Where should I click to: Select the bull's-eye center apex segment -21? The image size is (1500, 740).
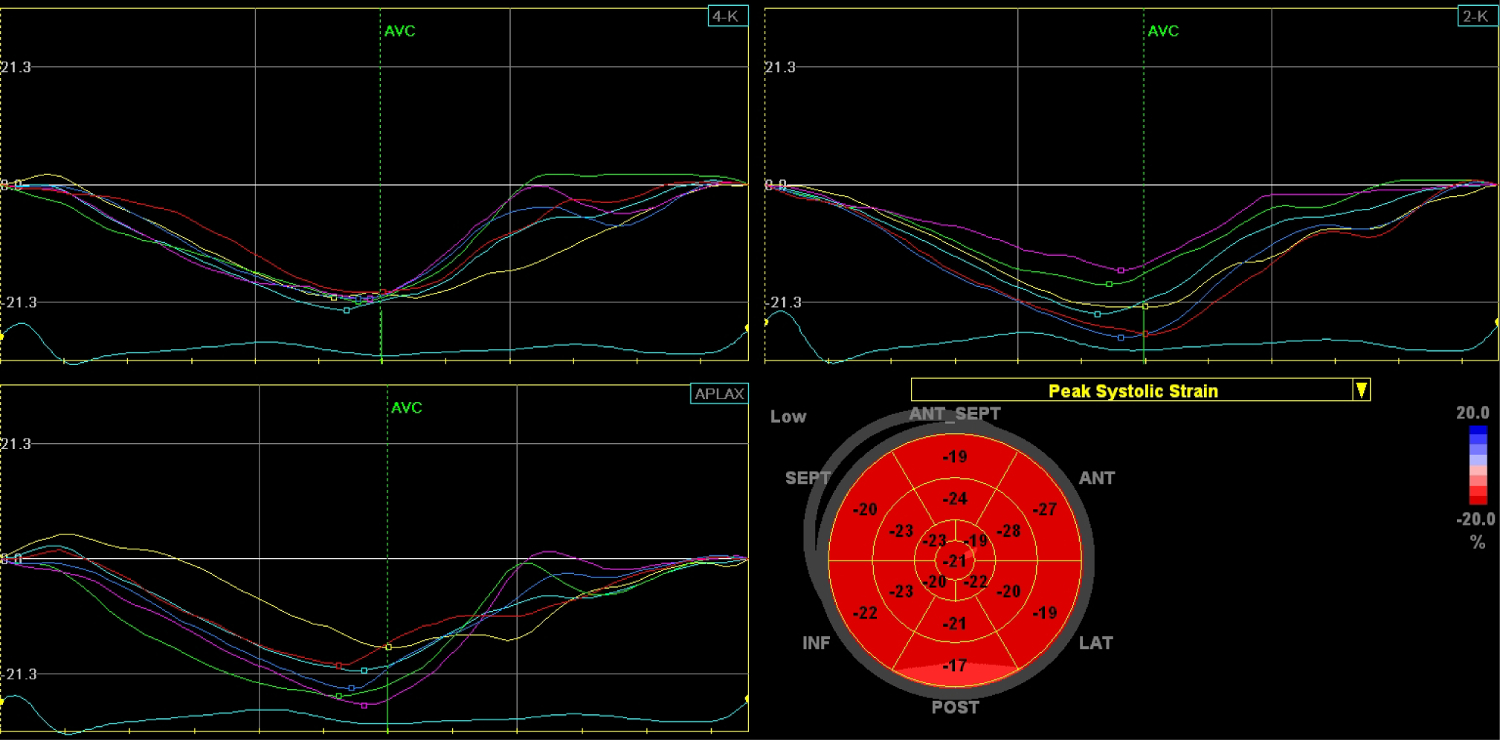[956, 560]
